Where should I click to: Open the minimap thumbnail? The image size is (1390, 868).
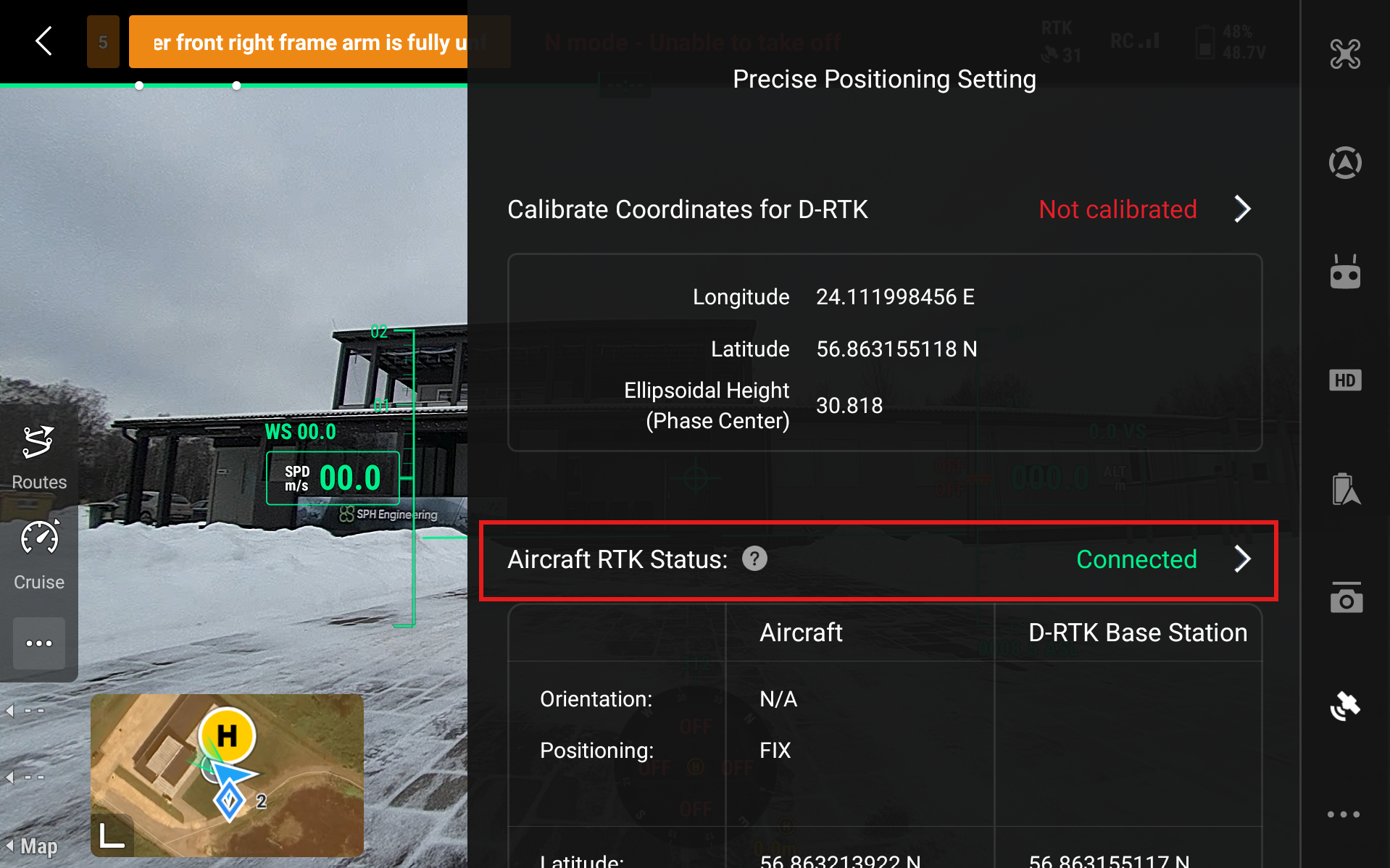click(227, 776)
